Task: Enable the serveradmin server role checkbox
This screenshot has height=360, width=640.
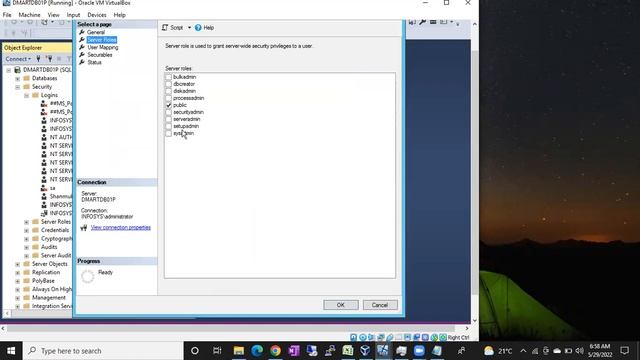Action: pyautogui.click(x=169, y=119)
